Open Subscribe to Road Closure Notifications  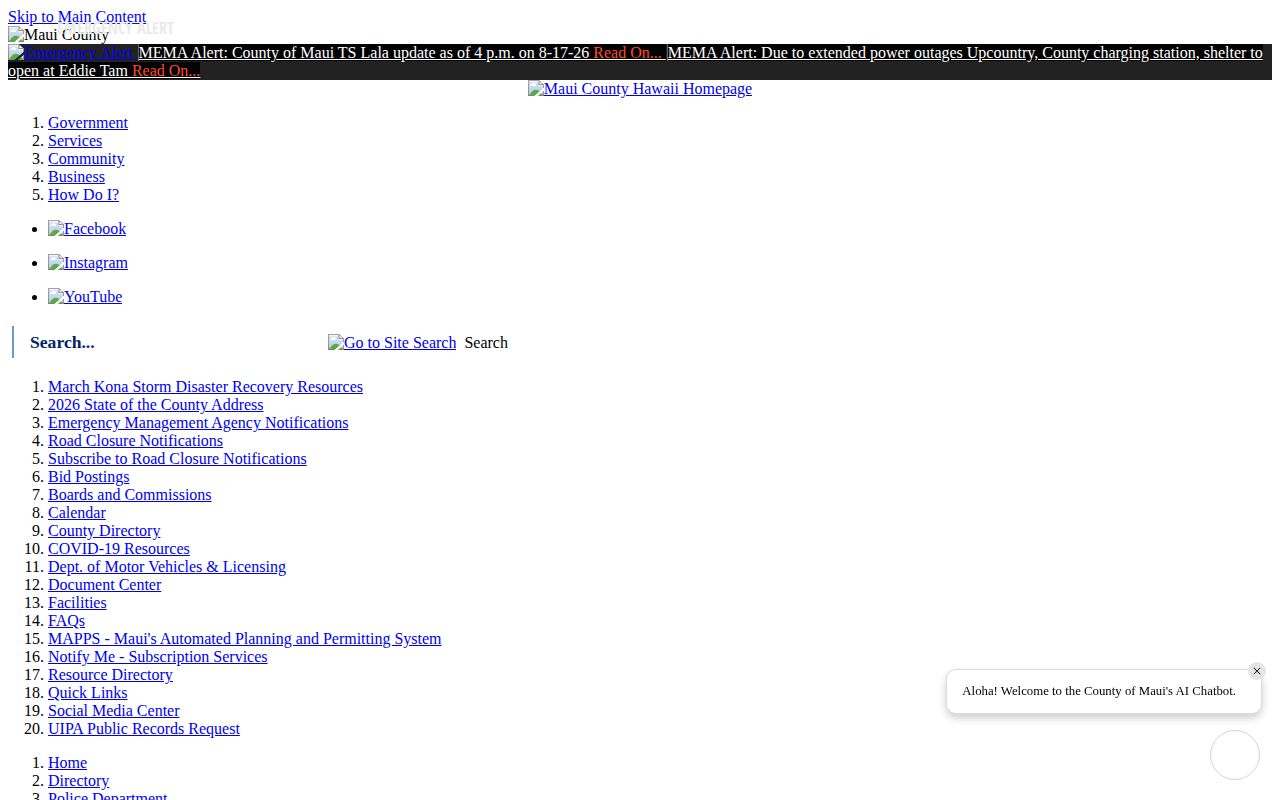tap(177, 459)
